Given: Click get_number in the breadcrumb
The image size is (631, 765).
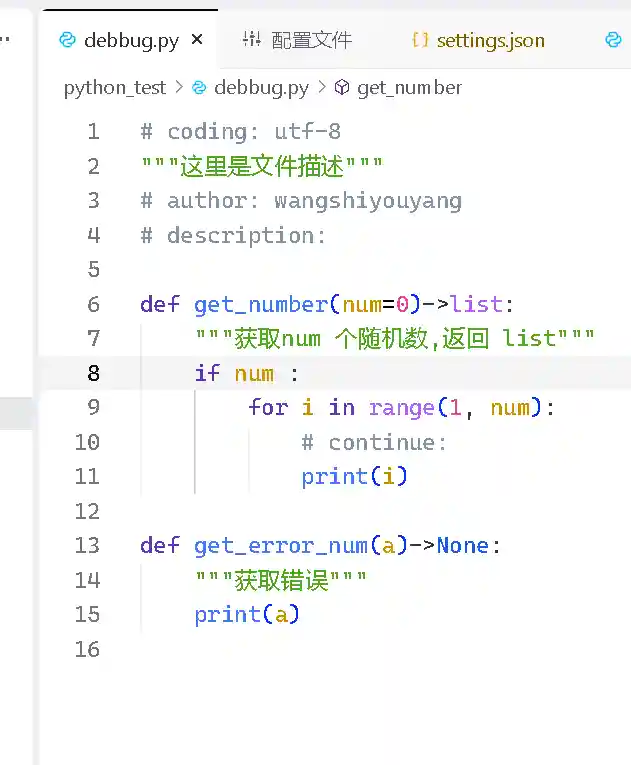Looking at the screenshot, I should 409,88.
